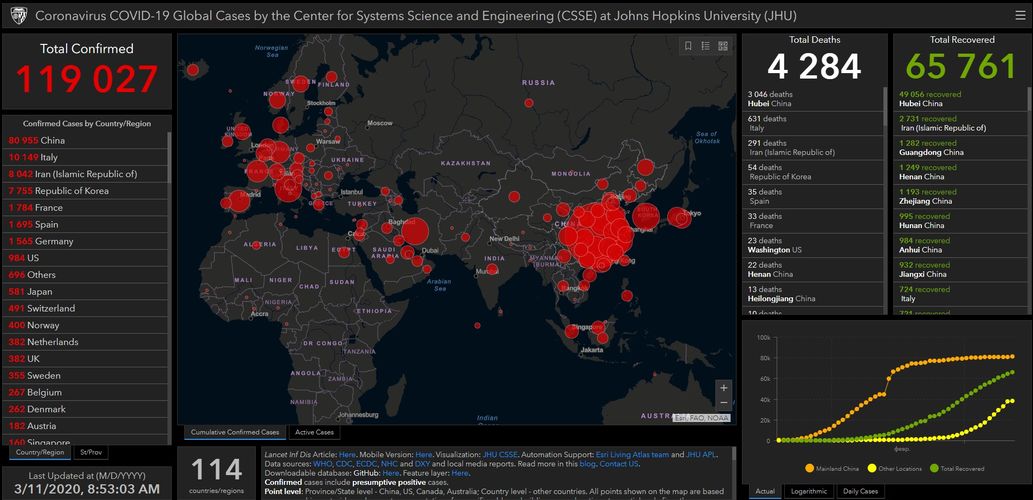Zoom out with the map minus button

723,402
